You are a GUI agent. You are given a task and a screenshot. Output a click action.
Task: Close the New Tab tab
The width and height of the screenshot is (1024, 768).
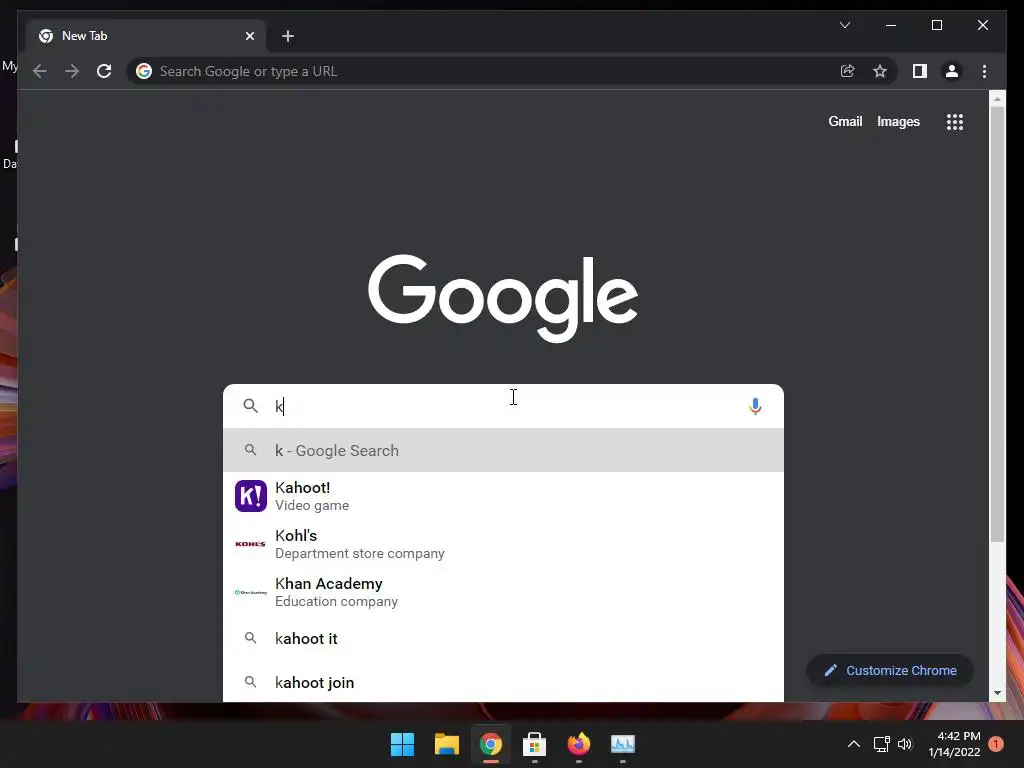pos(249,36)
